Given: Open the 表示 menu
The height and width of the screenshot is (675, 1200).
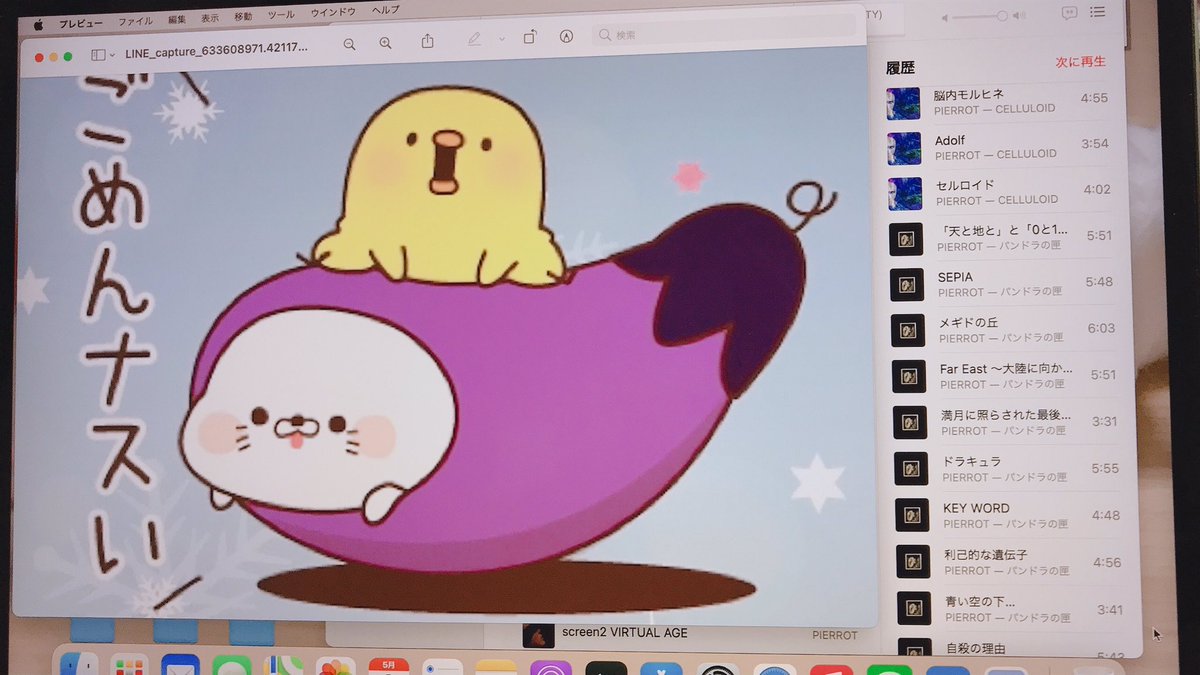Looking at the screenshot, I should (209, 18).
